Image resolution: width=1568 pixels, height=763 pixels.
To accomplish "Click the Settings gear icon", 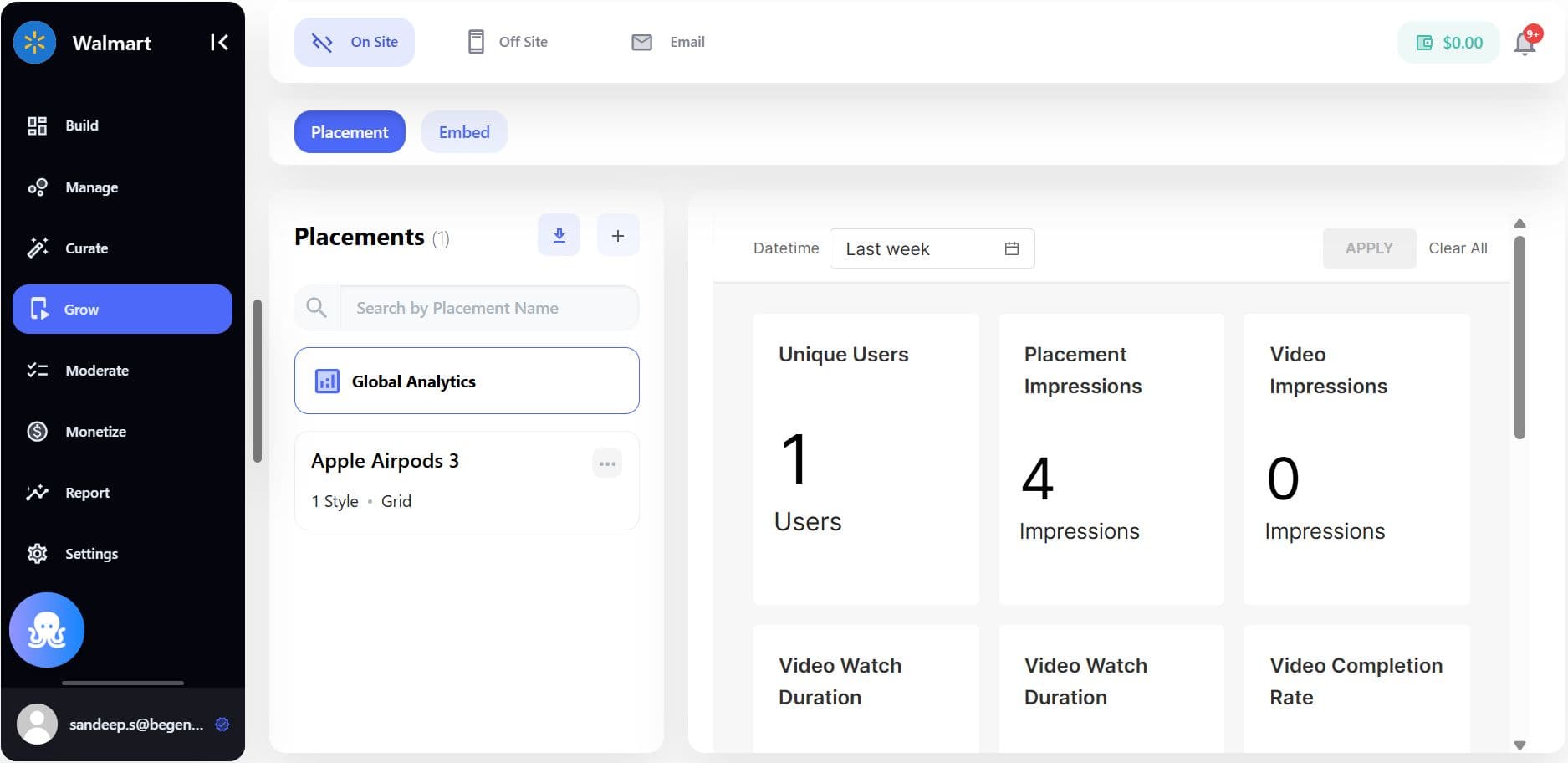I will click(37, 554).
